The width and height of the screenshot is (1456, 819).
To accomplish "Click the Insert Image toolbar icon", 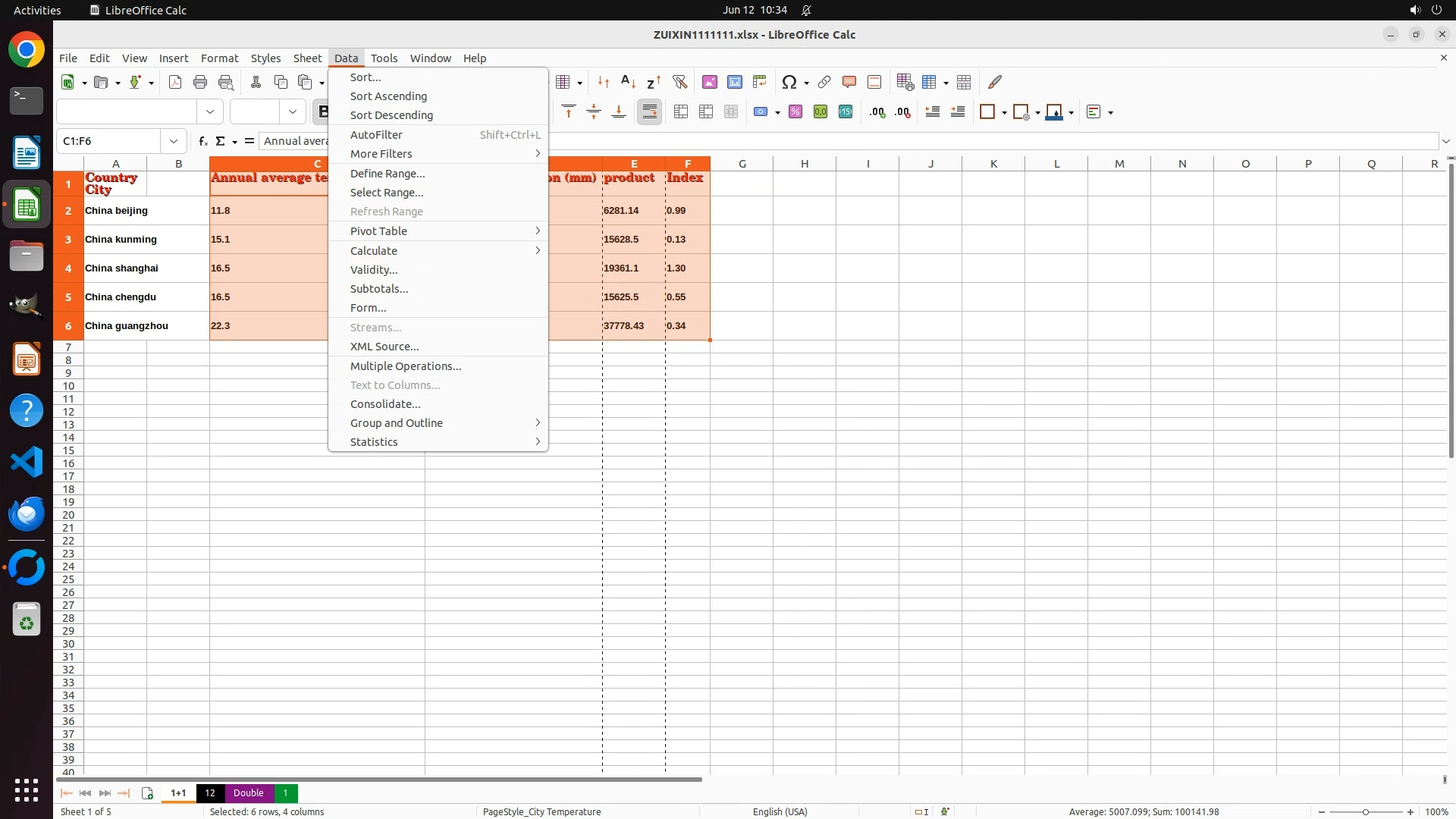I will click(710, 82).
